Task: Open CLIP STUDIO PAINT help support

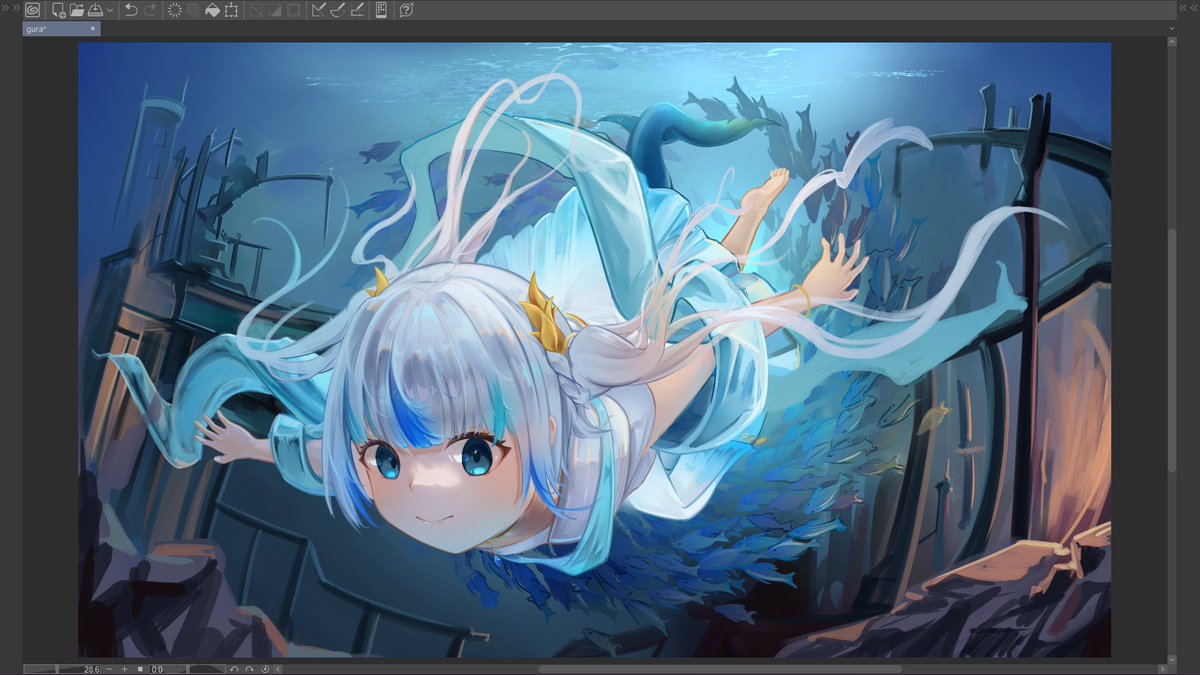Action: 406,10
